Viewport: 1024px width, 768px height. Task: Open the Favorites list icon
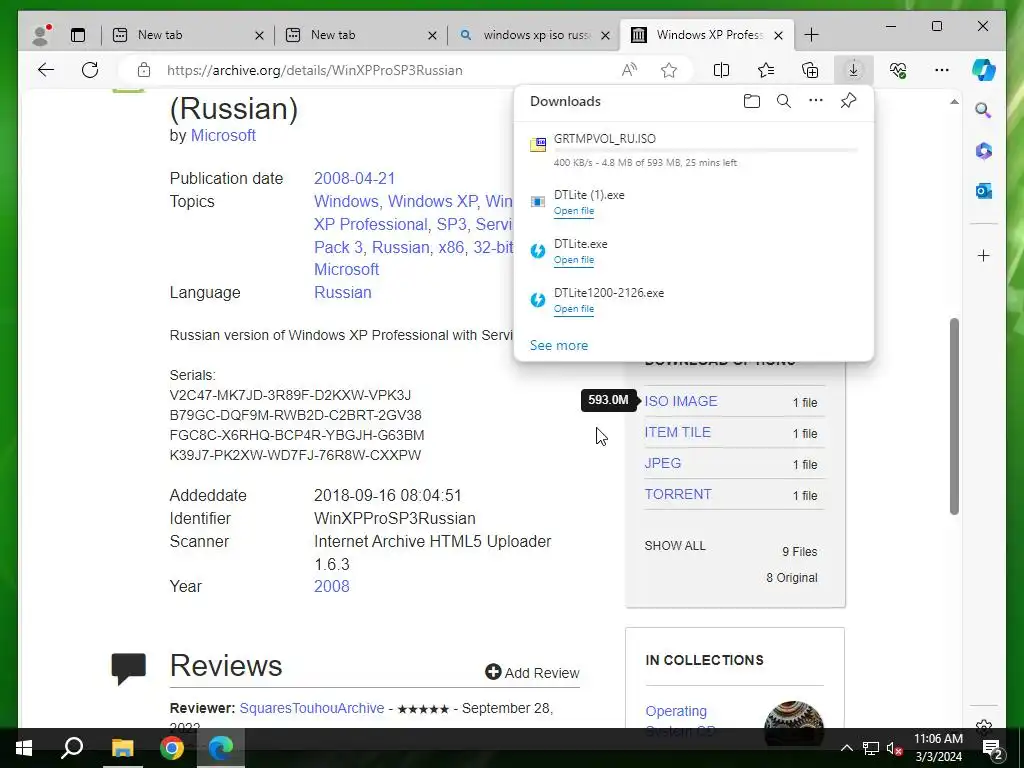[x=765, y=70]
